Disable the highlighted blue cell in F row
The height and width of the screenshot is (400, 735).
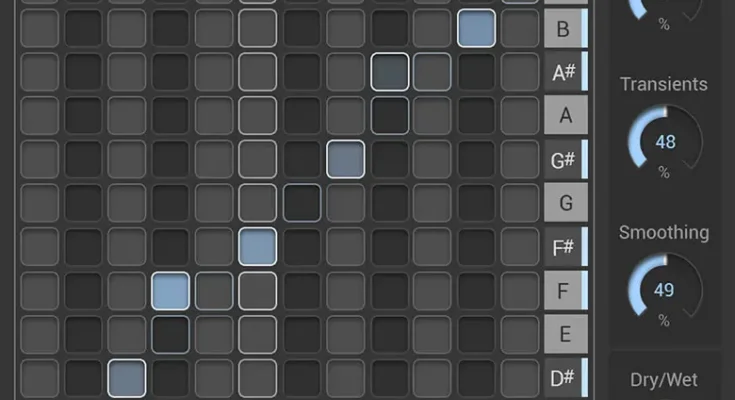(x=171, y=291)
